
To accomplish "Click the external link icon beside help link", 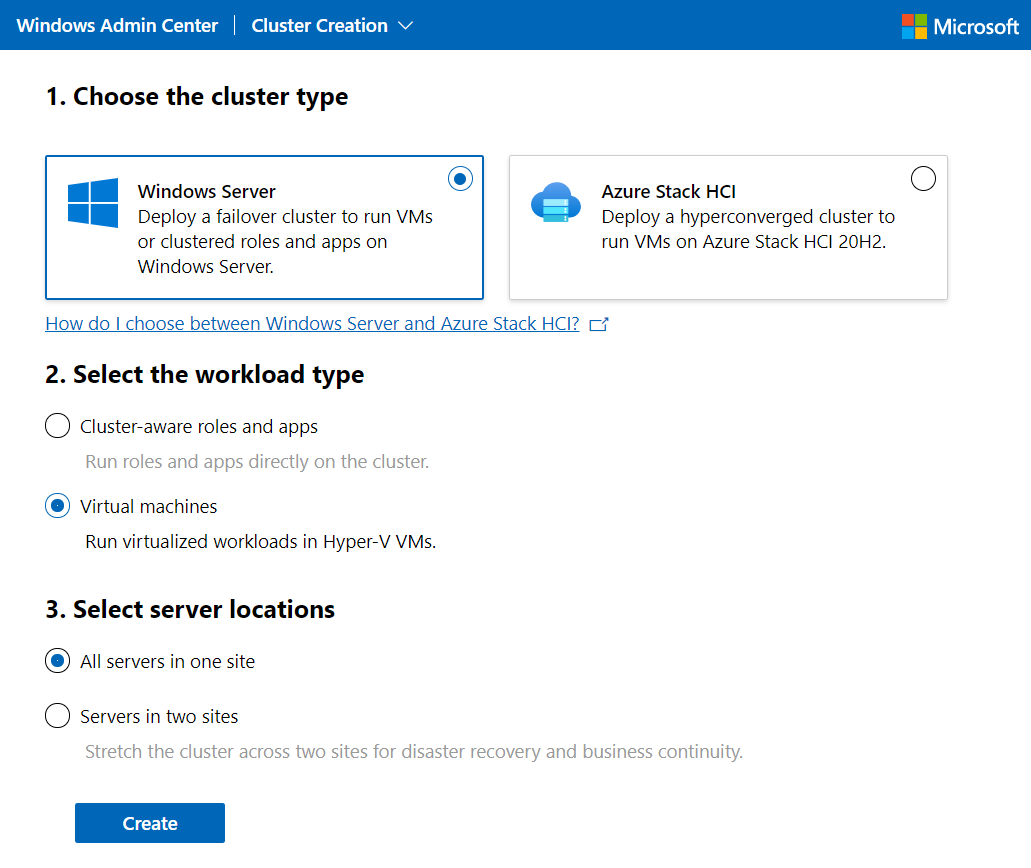I will coord(599,324).
